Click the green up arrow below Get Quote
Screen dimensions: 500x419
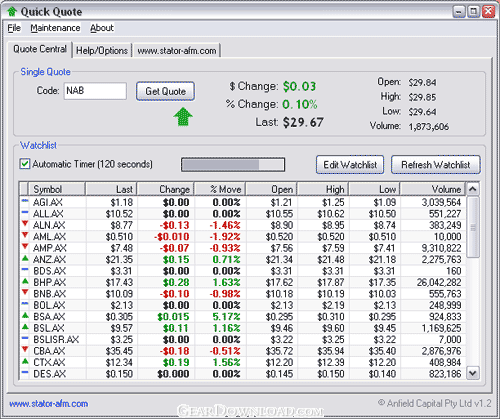(183, 117)
